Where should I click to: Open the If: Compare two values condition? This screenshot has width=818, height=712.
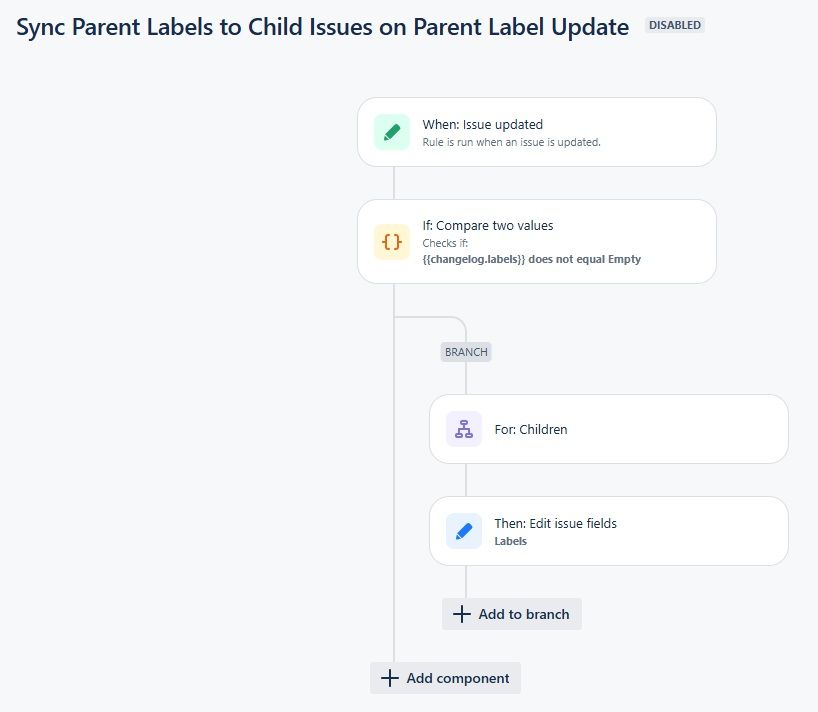pyautogui.click(x=536, y=241)
